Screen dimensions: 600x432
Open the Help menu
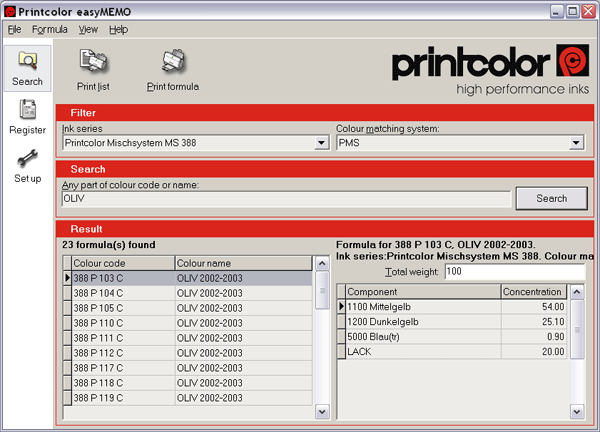click(118, 30)
